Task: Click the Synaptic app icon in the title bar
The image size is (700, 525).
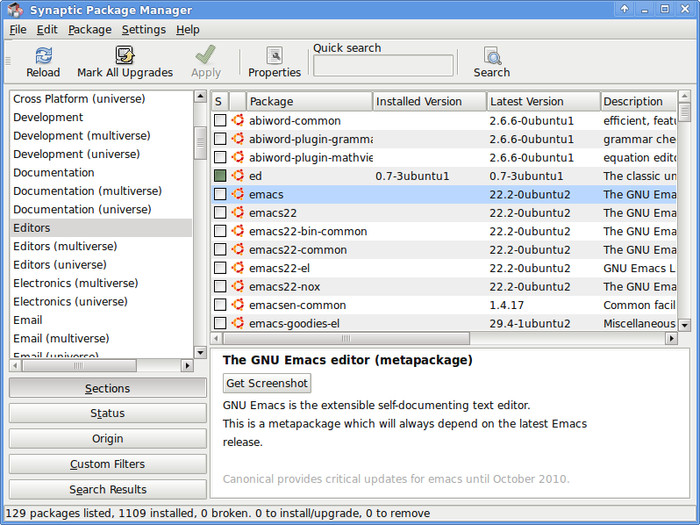Action: click(x=15, y=9)
